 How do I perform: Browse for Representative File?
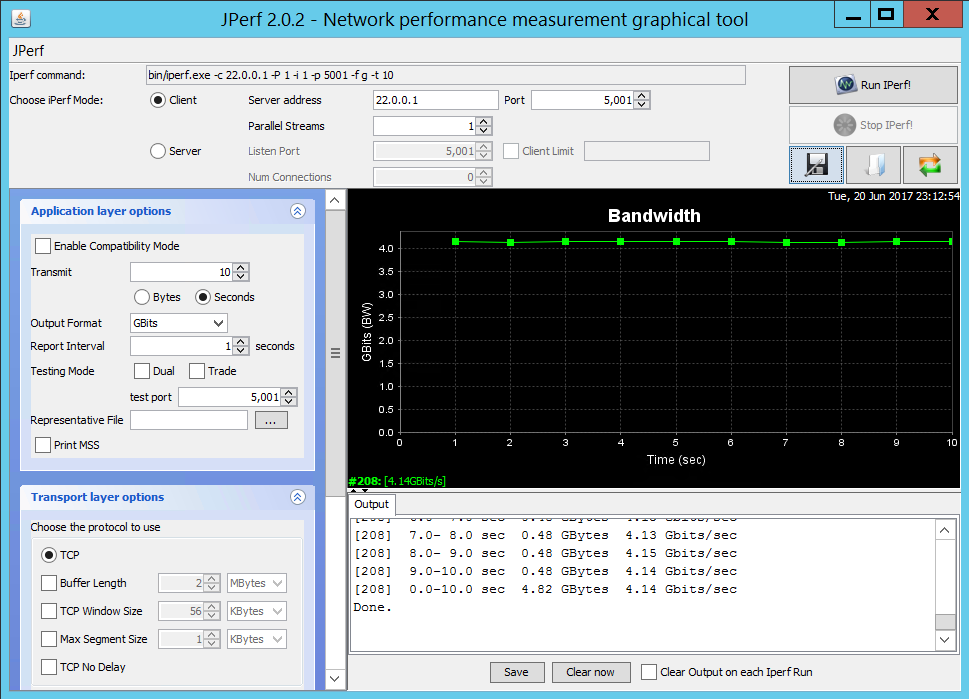pos(271,420)
